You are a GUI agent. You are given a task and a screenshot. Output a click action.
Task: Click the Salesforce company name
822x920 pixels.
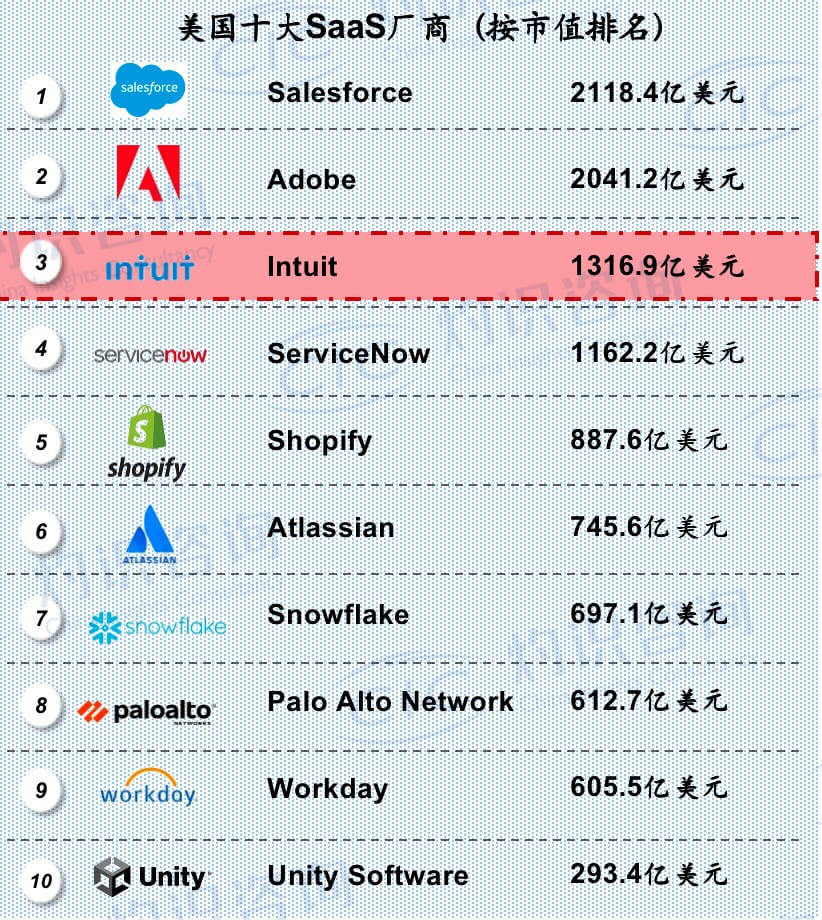tap(340, 93)
